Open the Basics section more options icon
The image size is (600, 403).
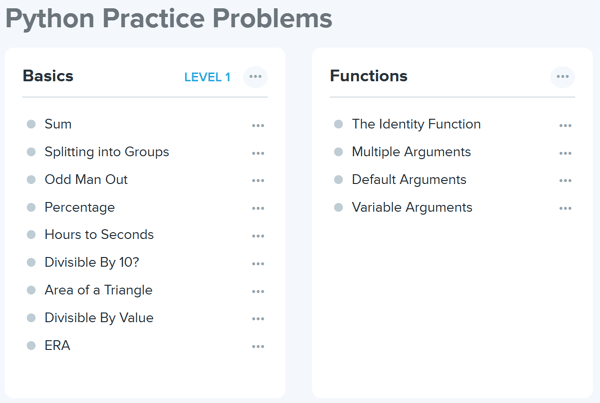click(x=255, y=77)
